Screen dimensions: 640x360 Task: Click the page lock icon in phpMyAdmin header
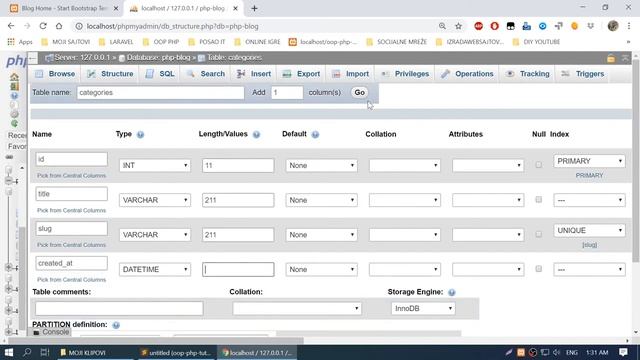611,58
